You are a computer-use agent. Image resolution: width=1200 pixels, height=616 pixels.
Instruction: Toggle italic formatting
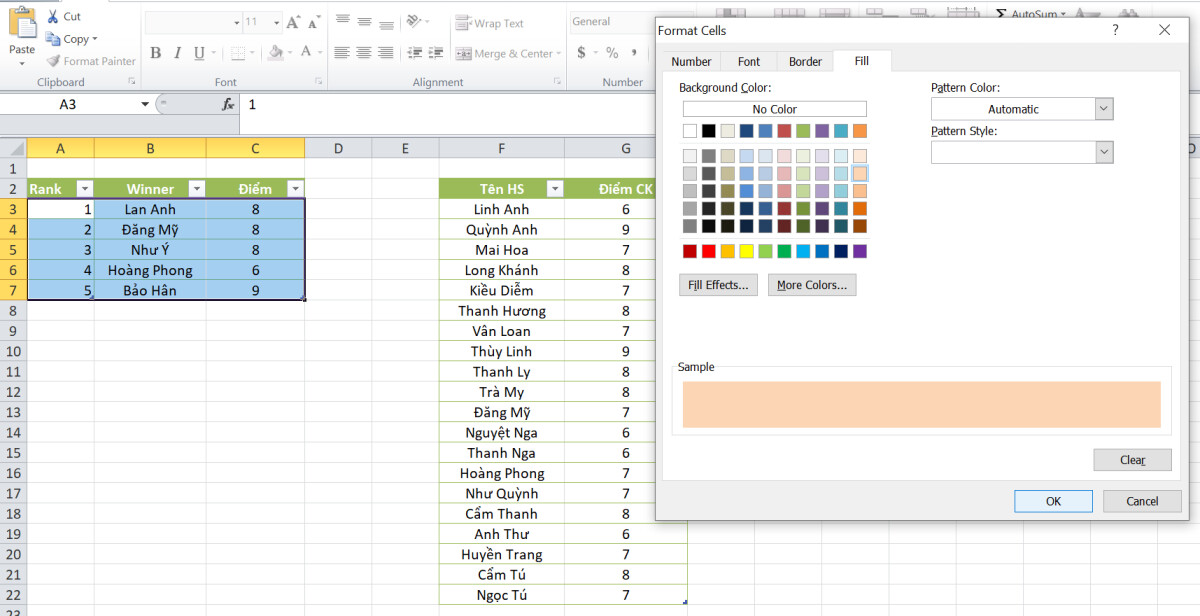point(177,51)
